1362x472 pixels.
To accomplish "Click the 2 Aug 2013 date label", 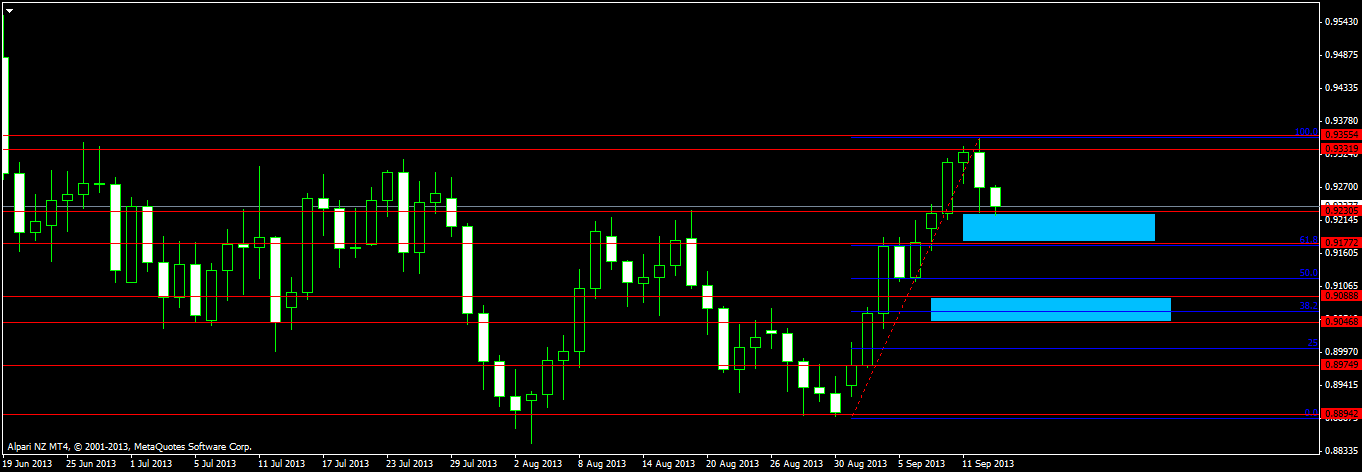I will tap(536, 464).
